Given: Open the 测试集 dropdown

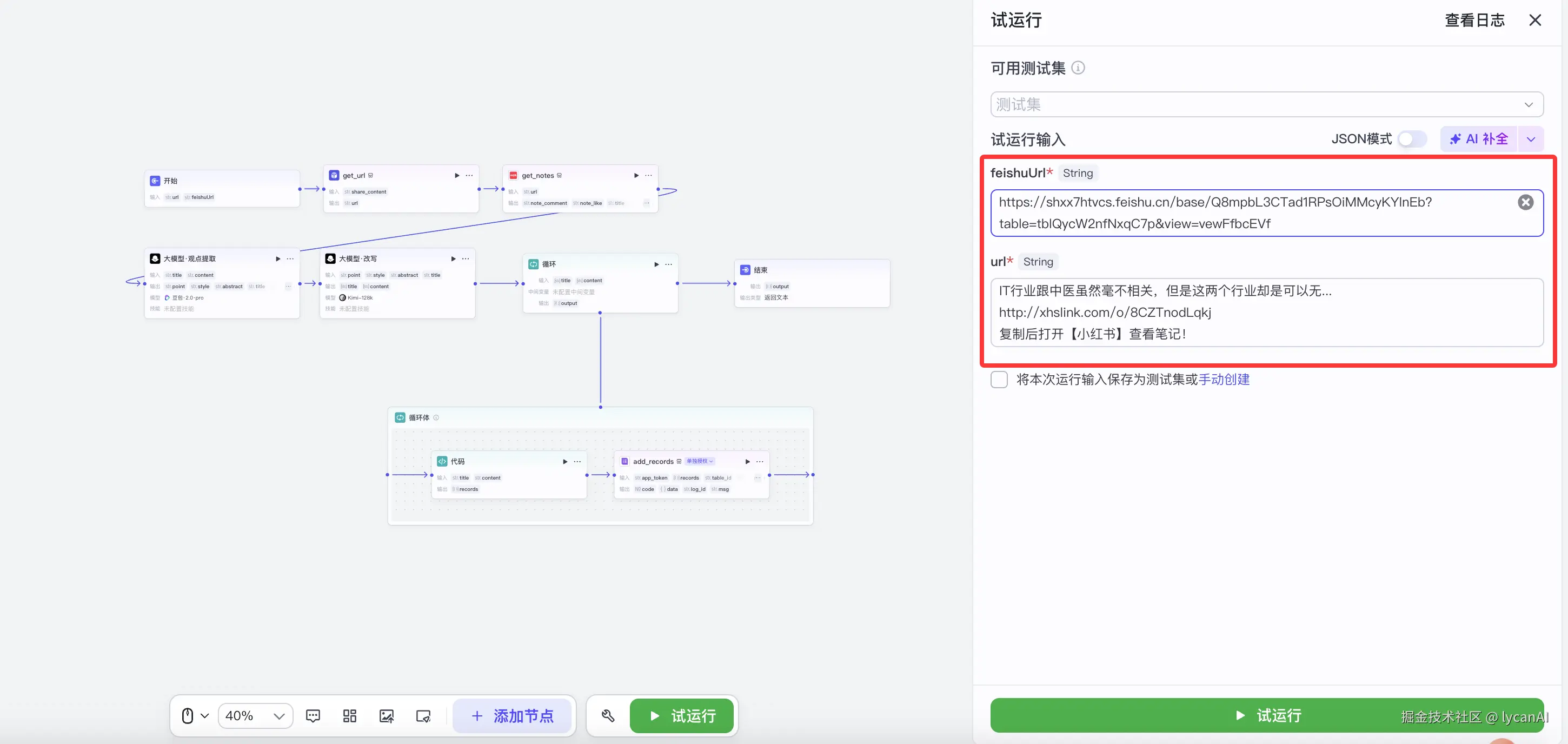Looking at the screenshot, I should [x=1267, y=104].
